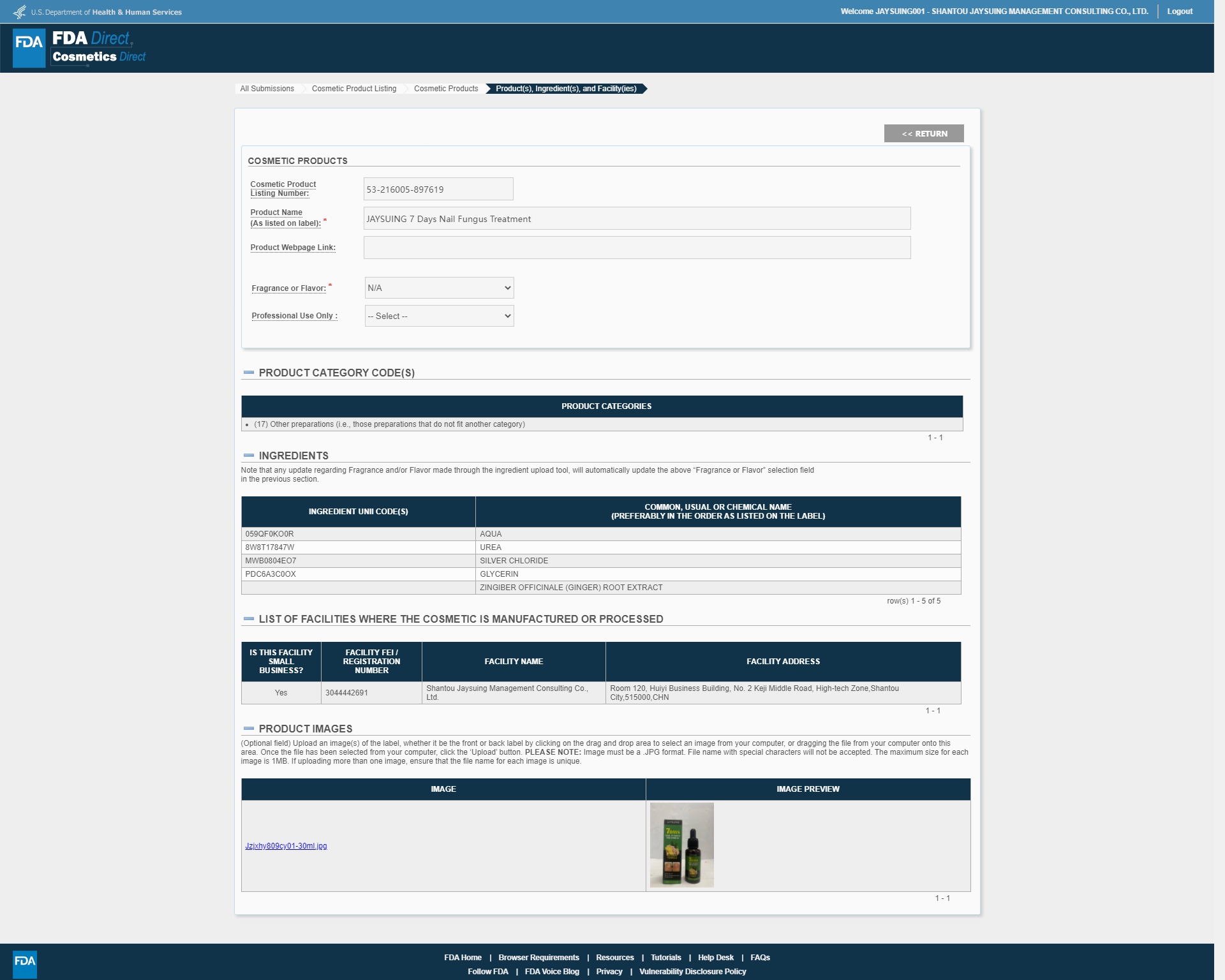Click the Cosmetic Product Listing Number field
Viewport: 1225px width, 980px height.
438,189
